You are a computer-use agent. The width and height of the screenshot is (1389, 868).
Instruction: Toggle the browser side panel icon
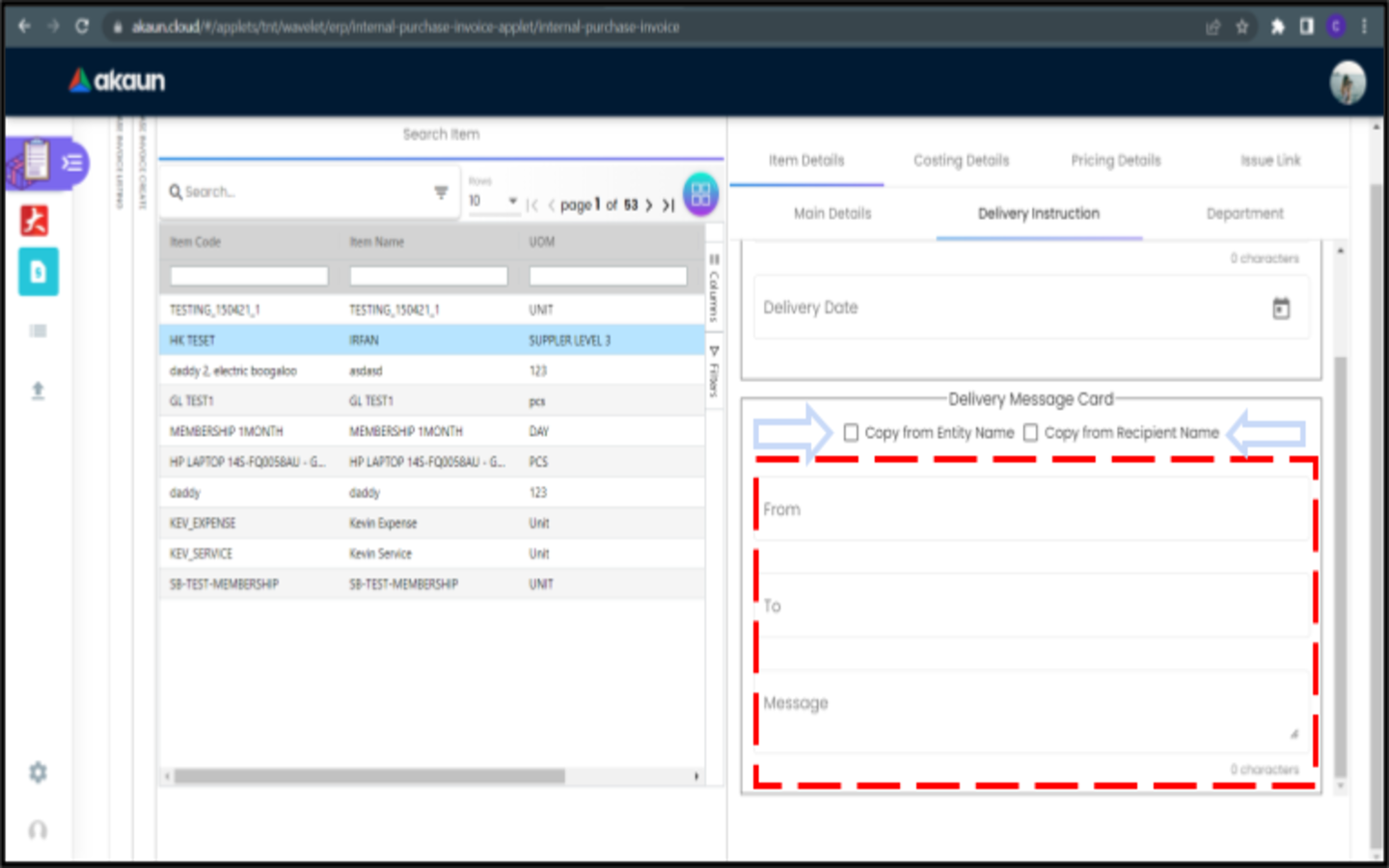pyautogui.click(x=1306, y=27)
